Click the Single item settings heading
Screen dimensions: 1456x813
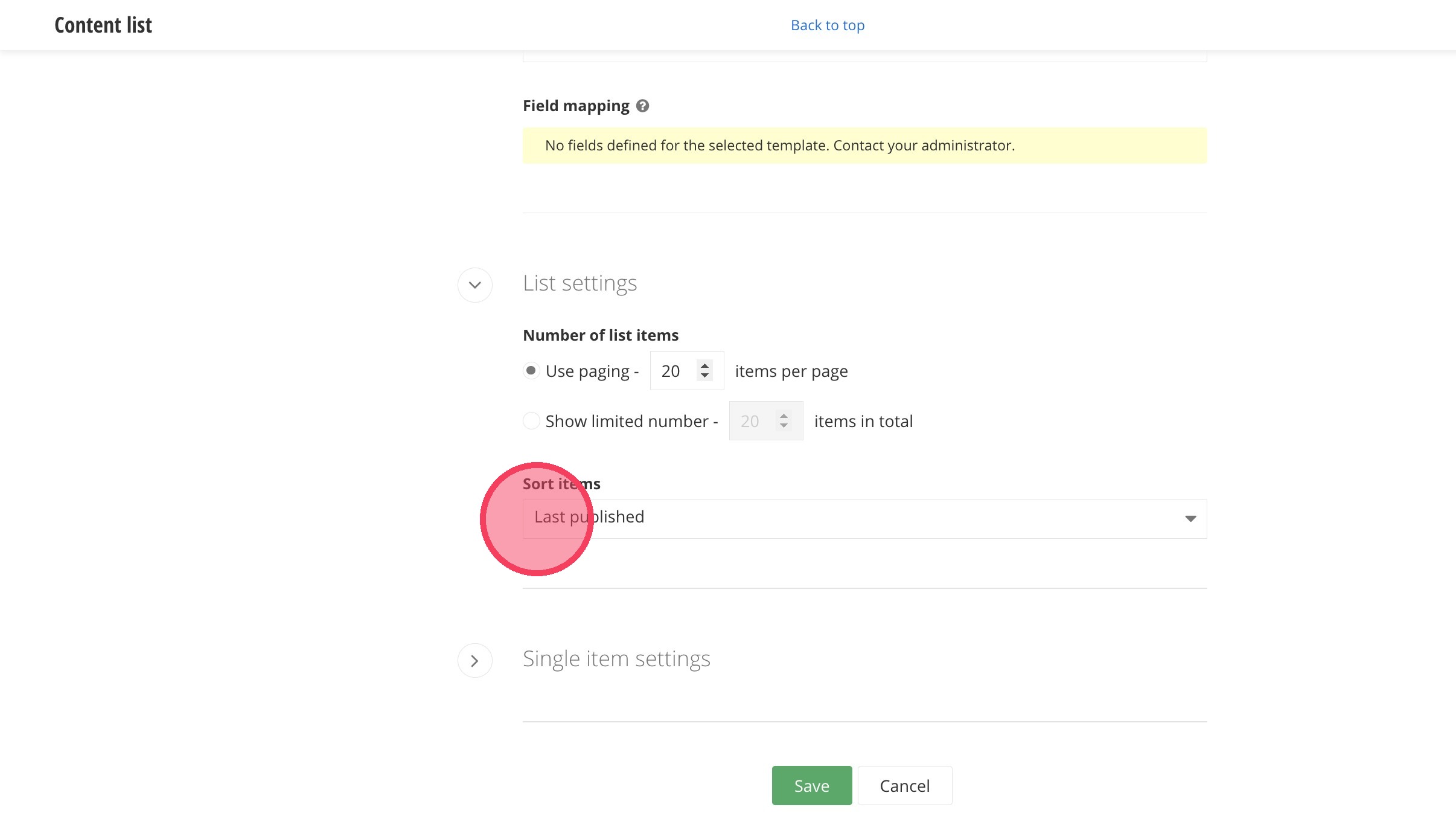click(x=616, y=659)
